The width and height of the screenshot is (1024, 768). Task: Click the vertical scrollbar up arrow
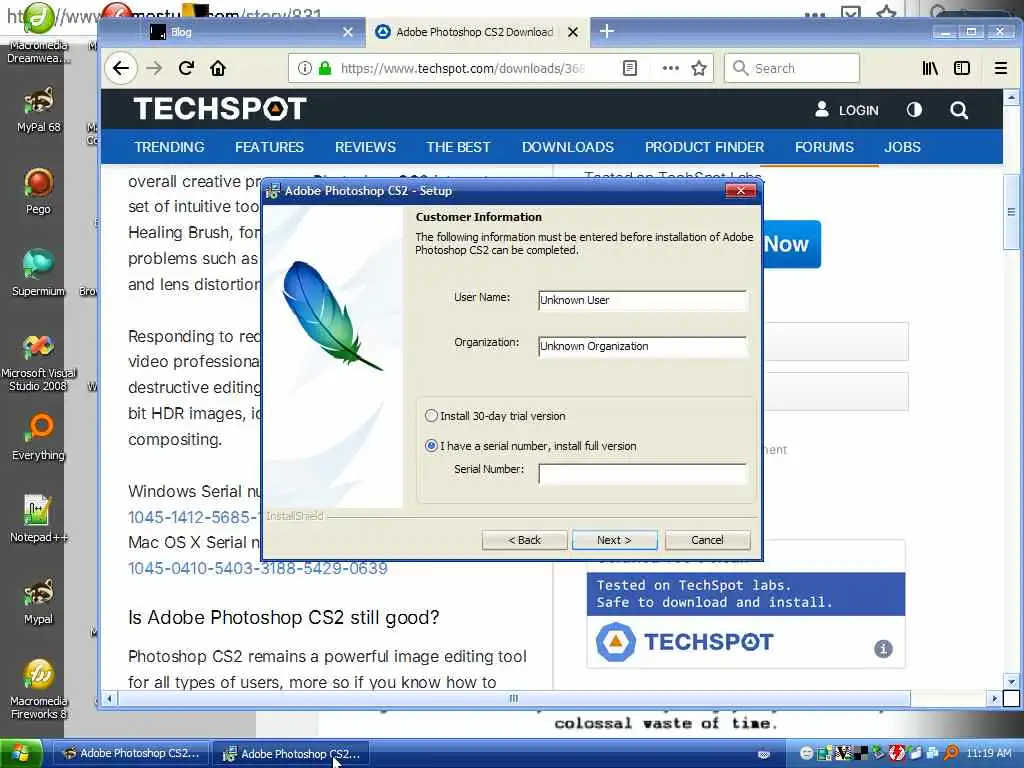[x=1011, y=98]
